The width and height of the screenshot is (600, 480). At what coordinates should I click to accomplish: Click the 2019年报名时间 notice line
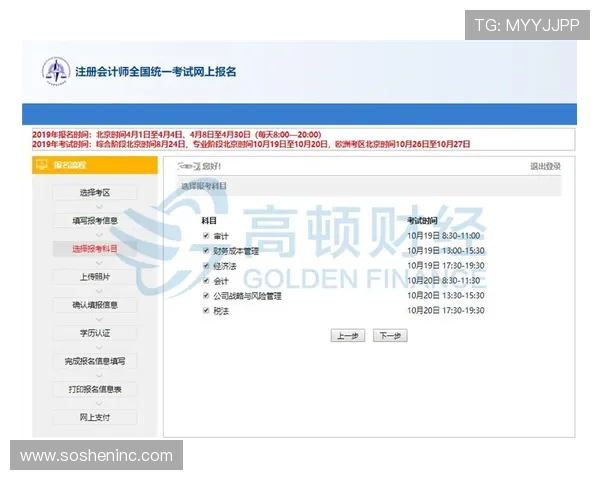point(177,135)
